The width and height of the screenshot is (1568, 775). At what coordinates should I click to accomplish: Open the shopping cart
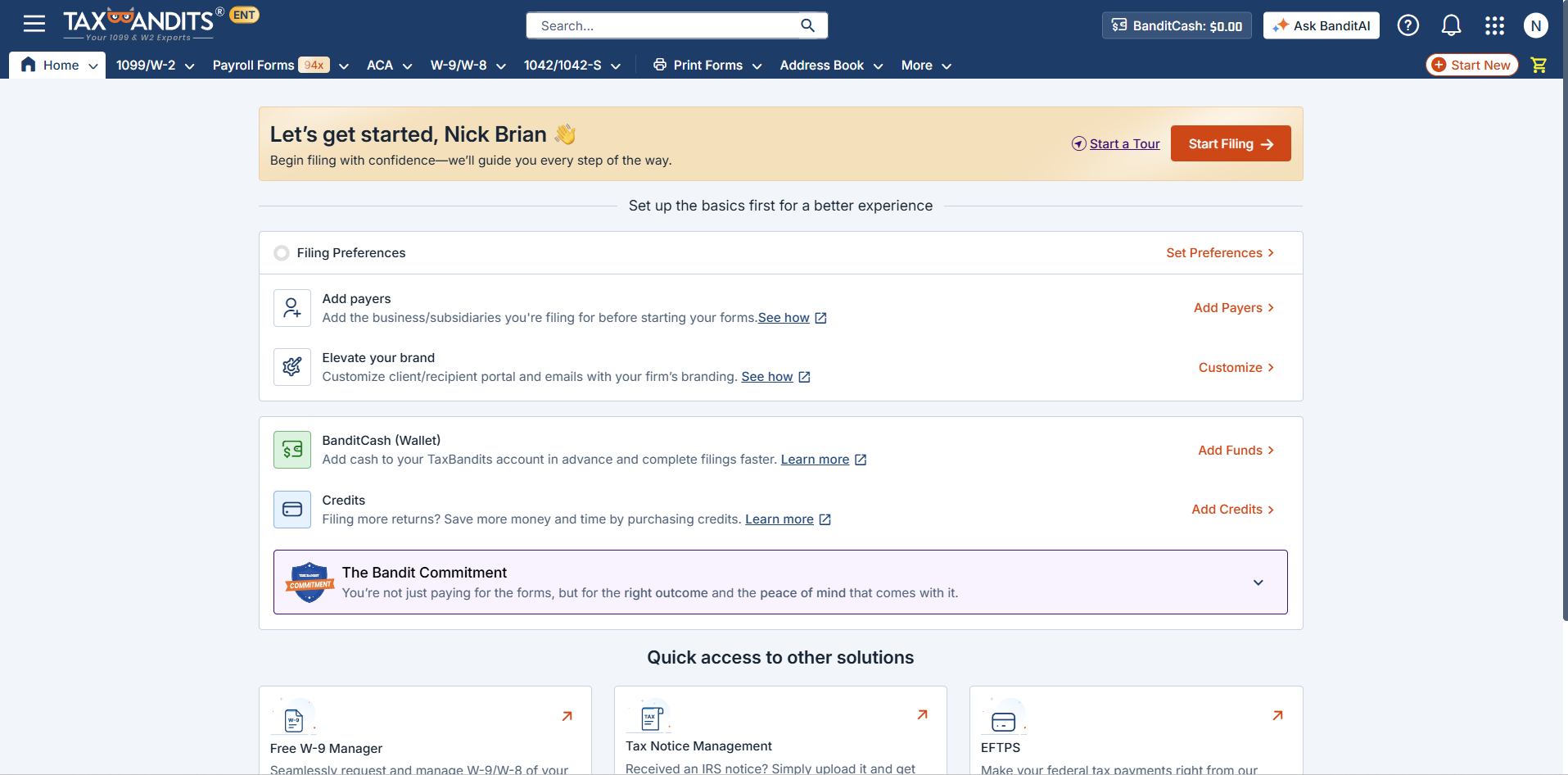coord(1539,65)
